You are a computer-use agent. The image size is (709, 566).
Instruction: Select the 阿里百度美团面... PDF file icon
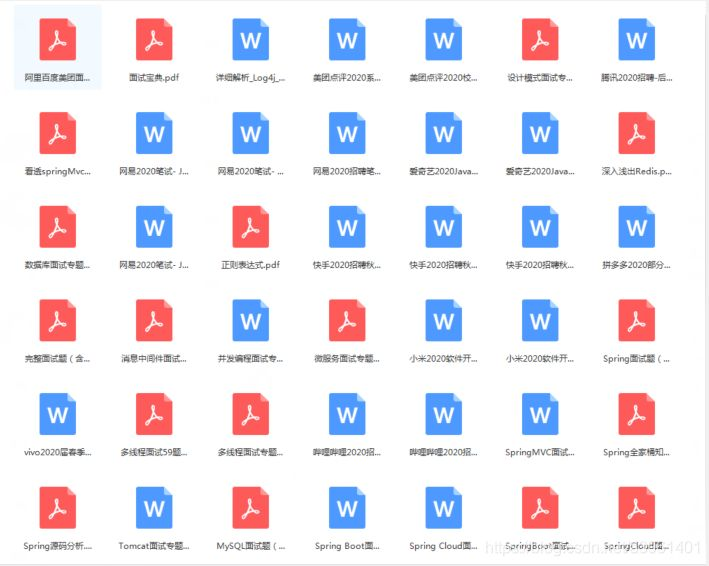pos(57,39)
